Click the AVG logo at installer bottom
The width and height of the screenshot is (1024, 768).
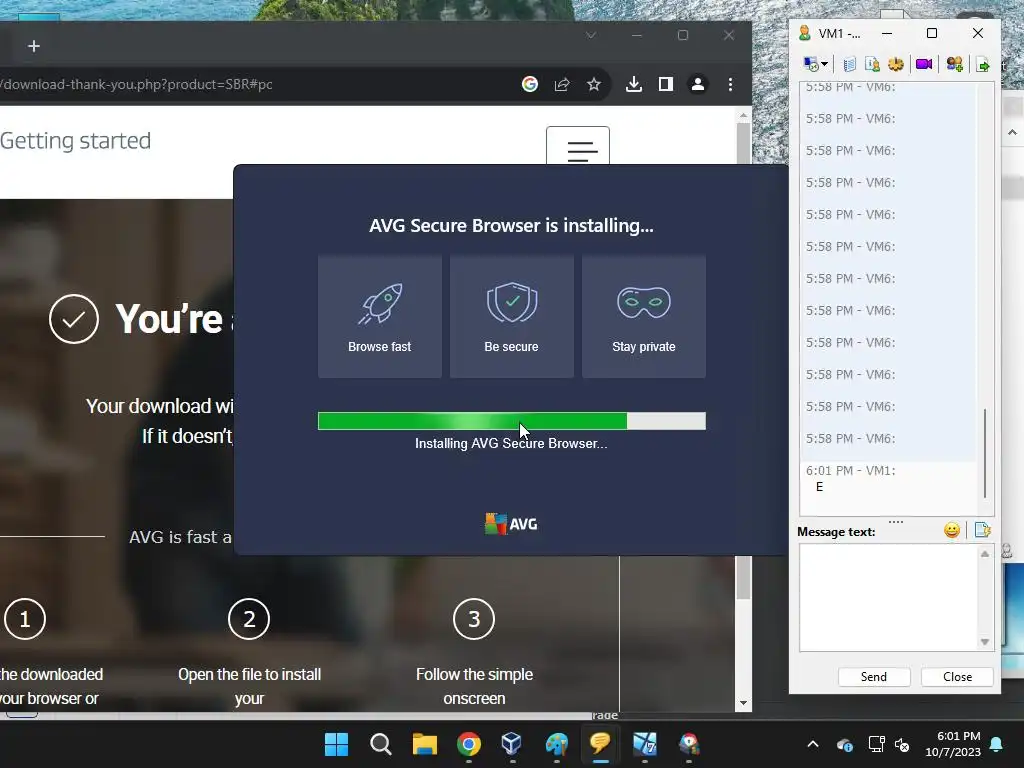[511, 524]
